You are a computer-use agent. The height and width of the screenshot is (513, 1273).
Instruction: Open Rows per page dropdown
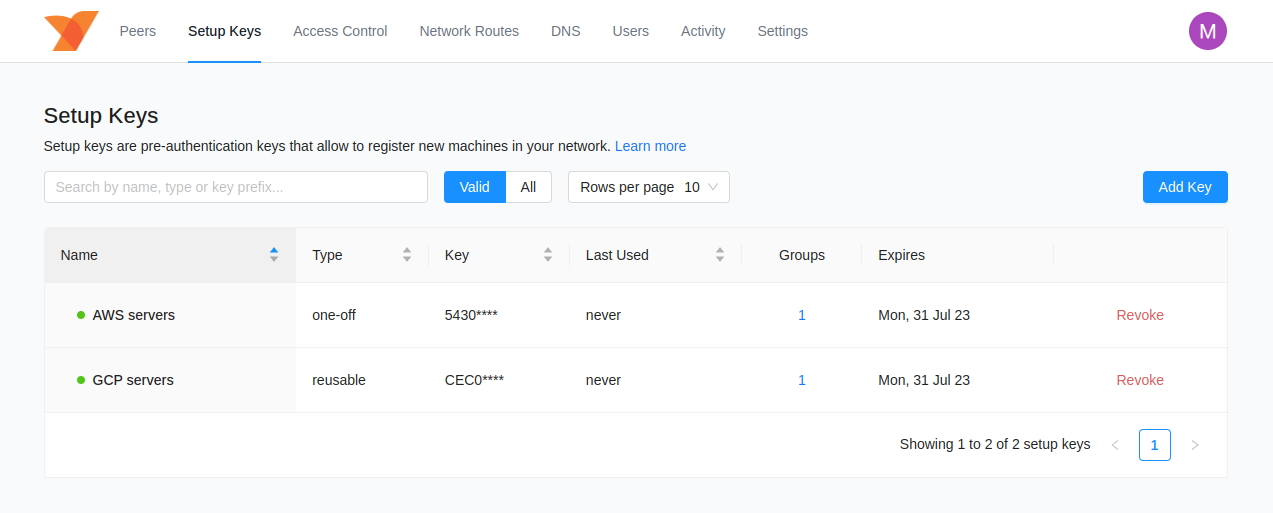pyautogui.click(x=648, y=187)
